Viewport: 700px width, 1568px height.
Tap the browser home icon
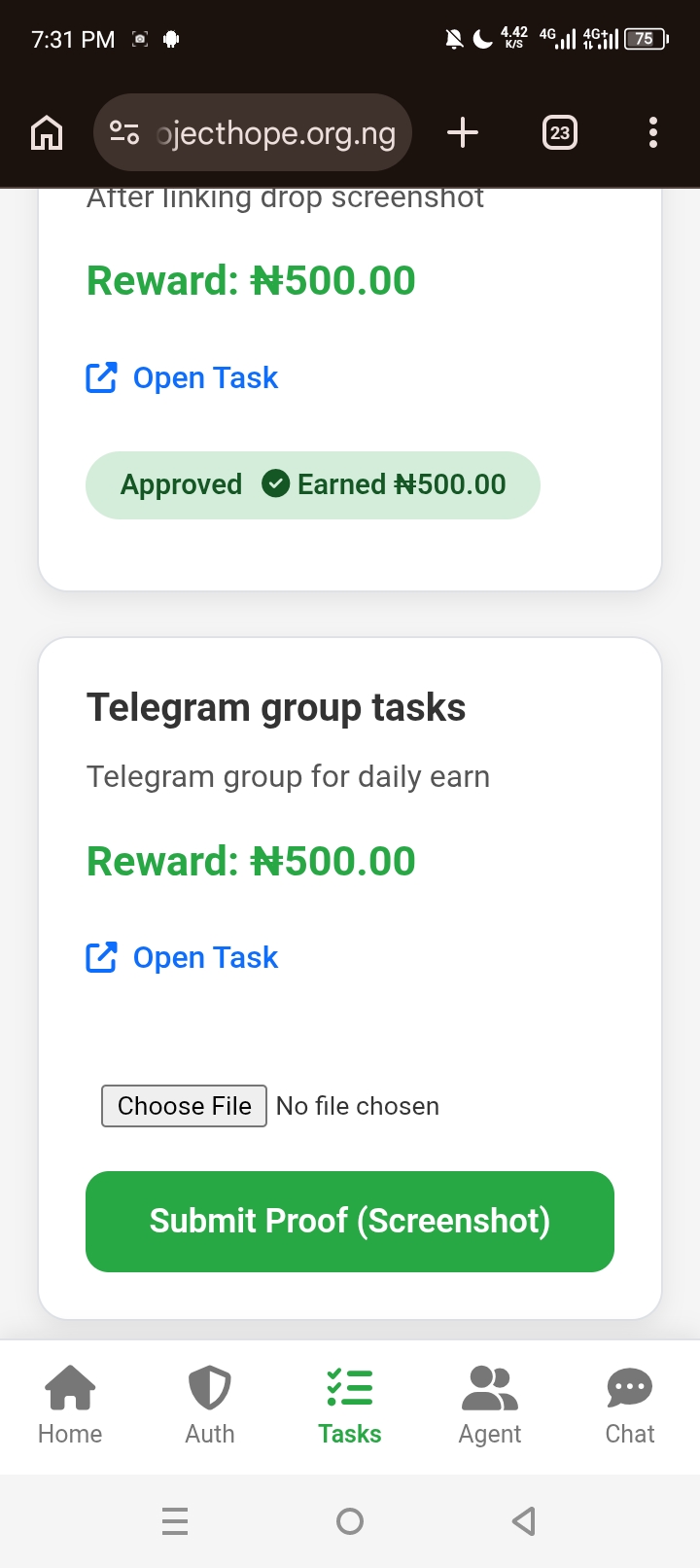click(47, 132)
